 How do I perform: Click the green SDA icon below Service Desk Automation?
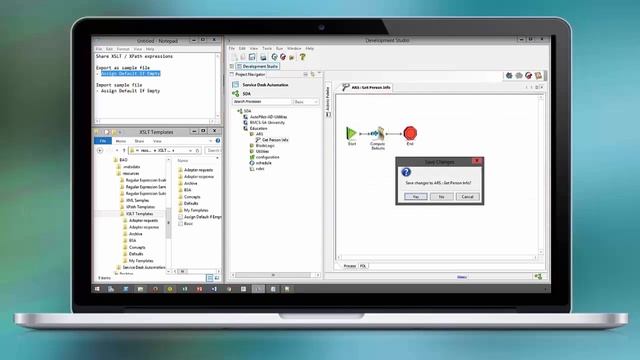tap(236, 93)
